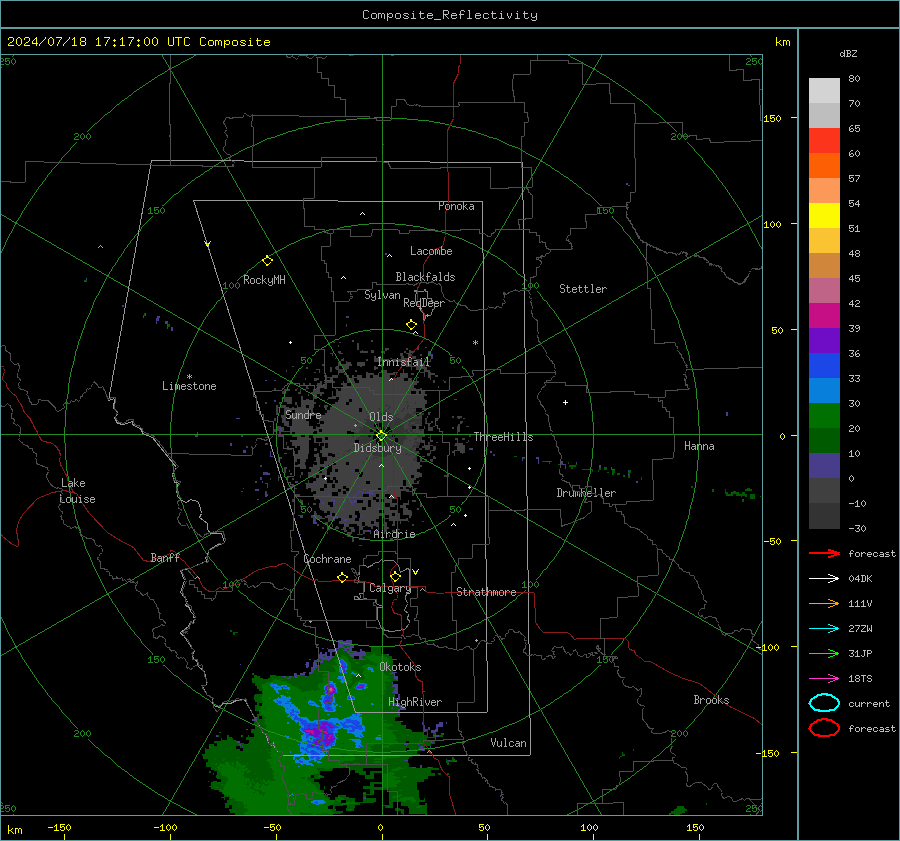Image resolution: width=900 pixels, height=841 pixels.
Task: Click the -150 bottom axis tick label
Action: 59,827
